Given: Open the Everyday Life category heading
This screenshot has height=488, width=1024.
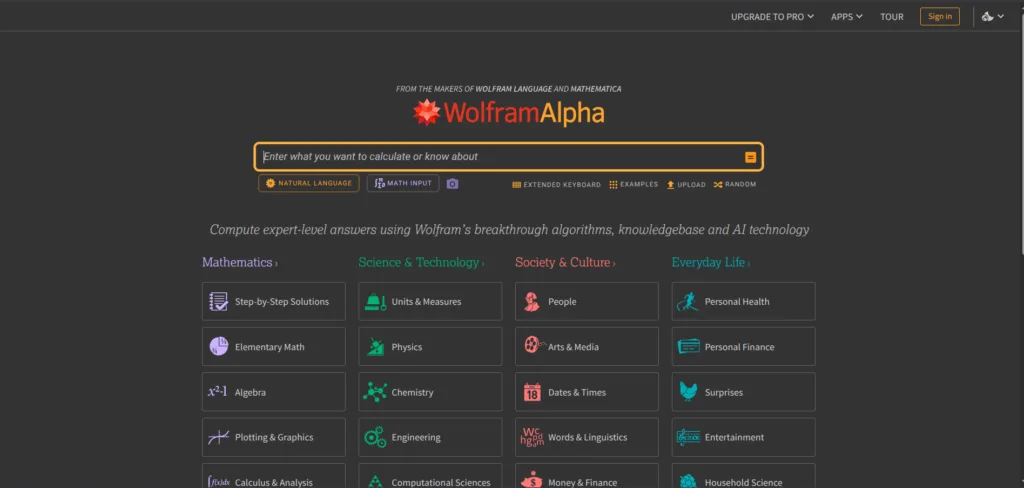Looking at the screenshot, I should [711, 263].
